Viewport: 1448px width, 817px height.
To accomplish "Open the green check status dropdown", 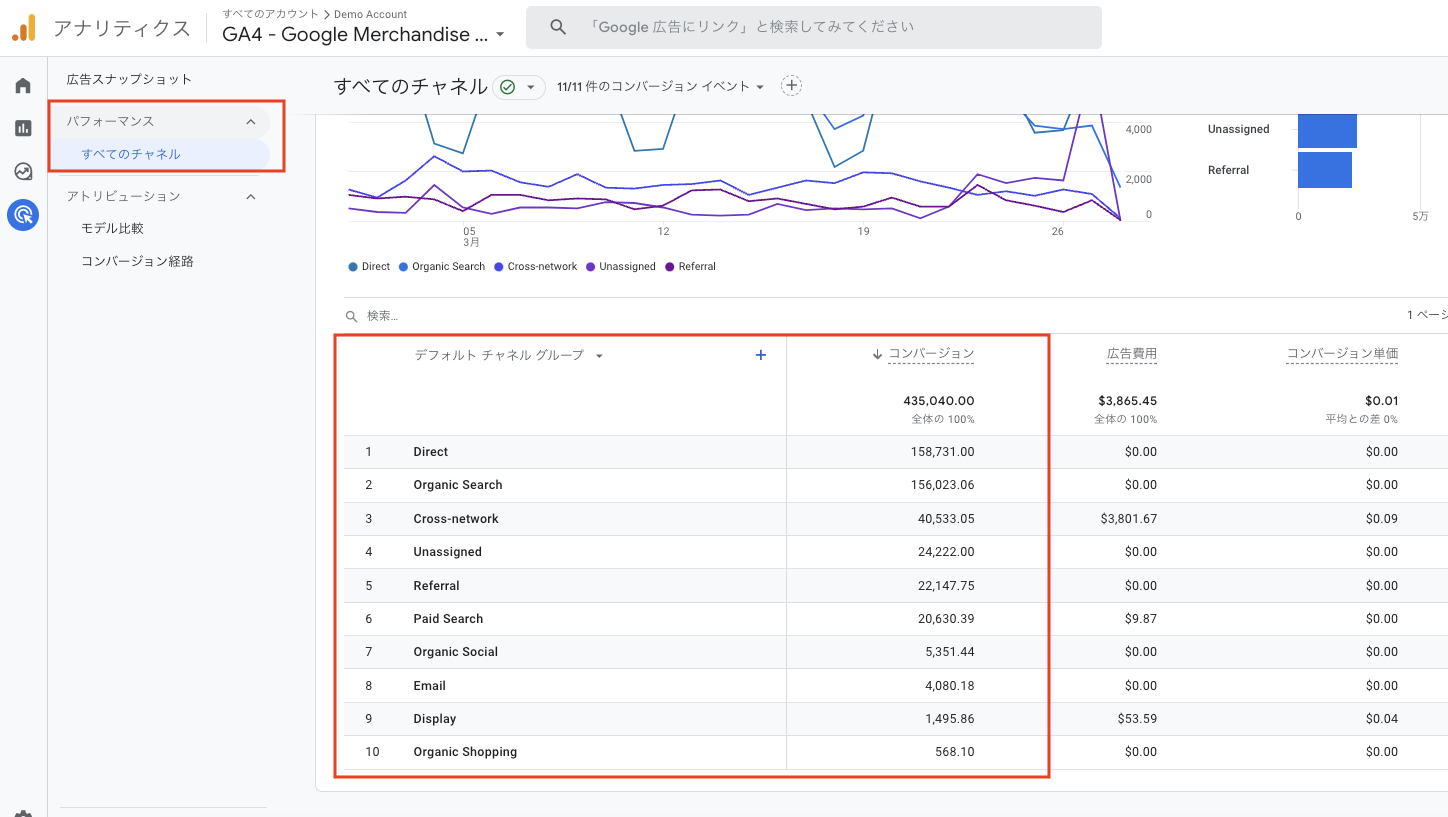I will click(x=519, y=87).
